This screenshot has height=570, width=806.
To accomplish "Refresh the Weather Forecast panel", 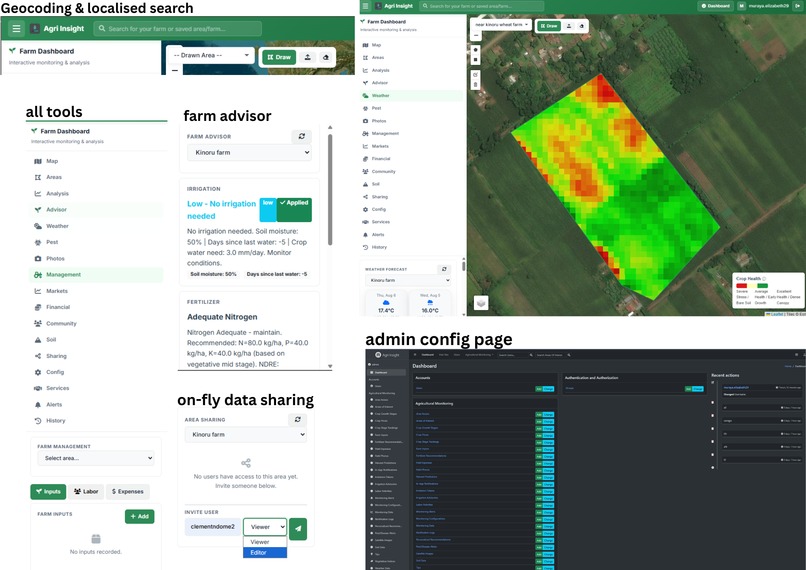I will (x=444, y=269).
